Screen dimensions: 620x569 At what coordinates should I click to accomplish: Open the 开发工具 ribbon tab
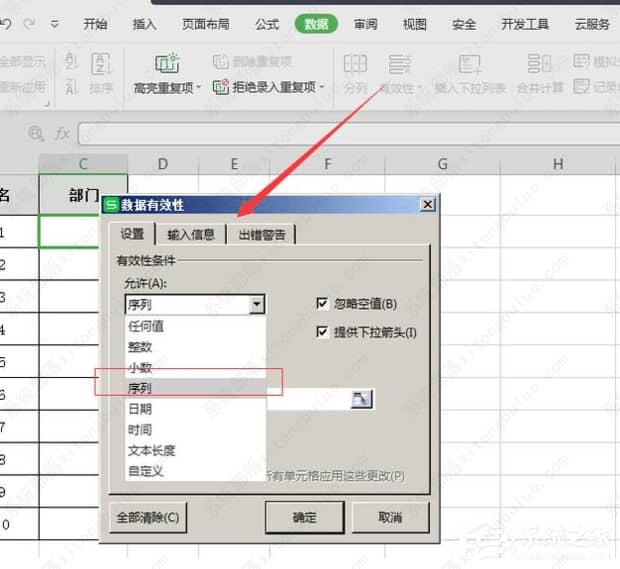pos(525,24)
